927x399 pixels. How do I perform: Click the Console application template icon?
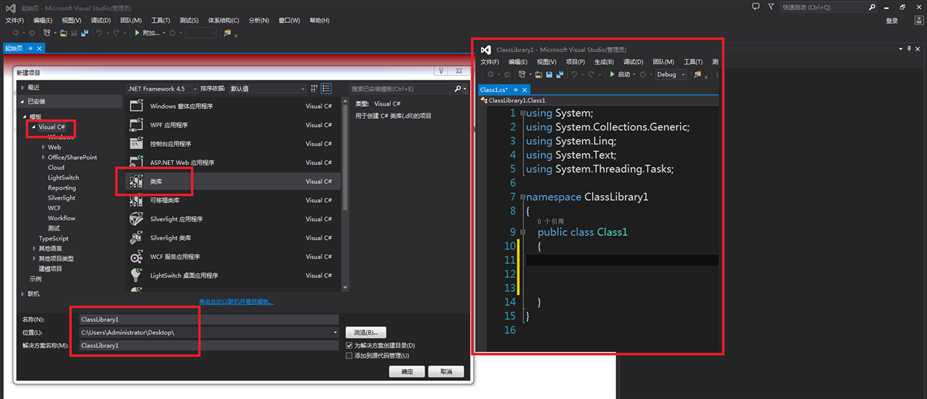coord(136,144)
